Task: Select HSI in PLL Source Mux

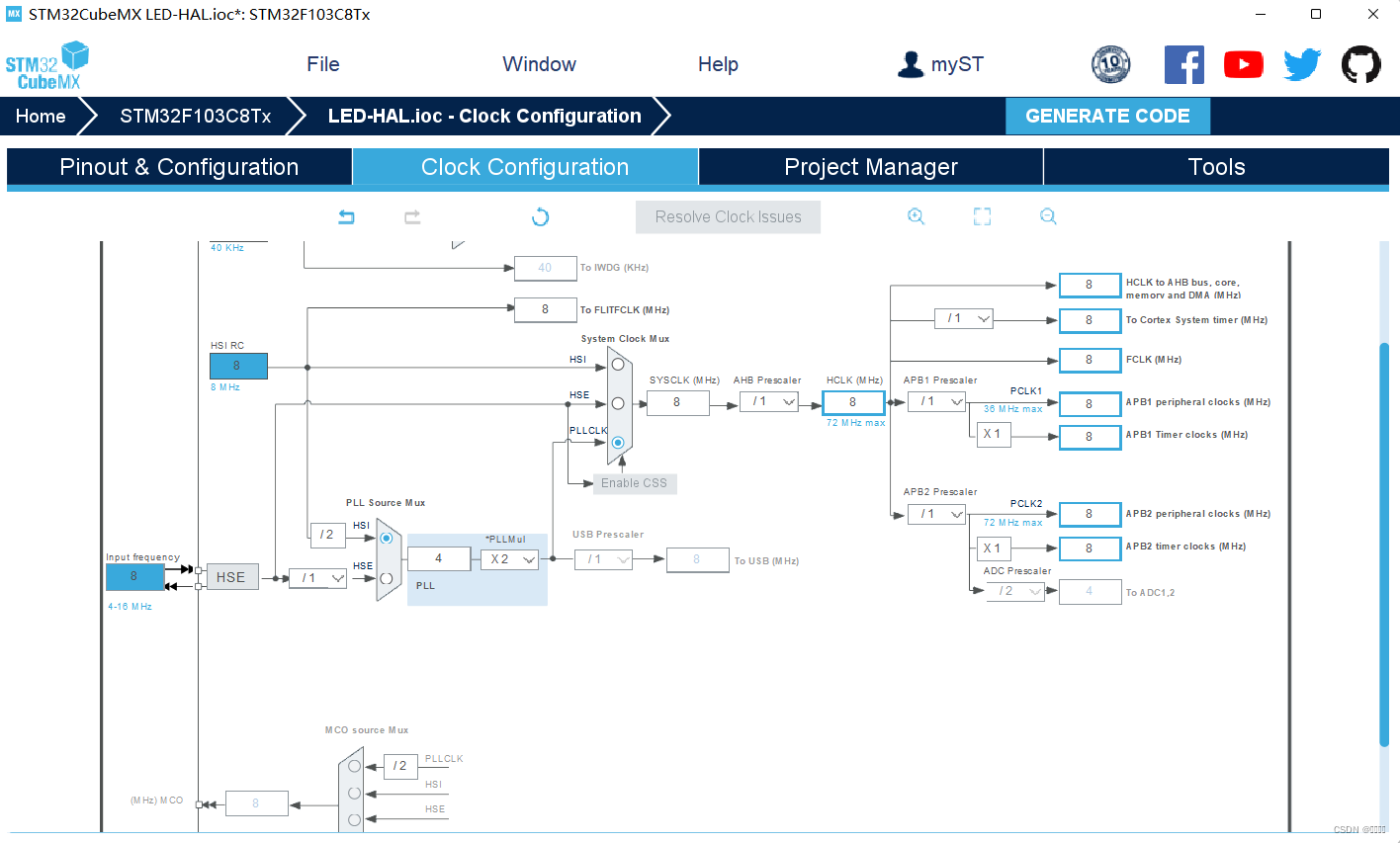Action: tap(387, 539)
